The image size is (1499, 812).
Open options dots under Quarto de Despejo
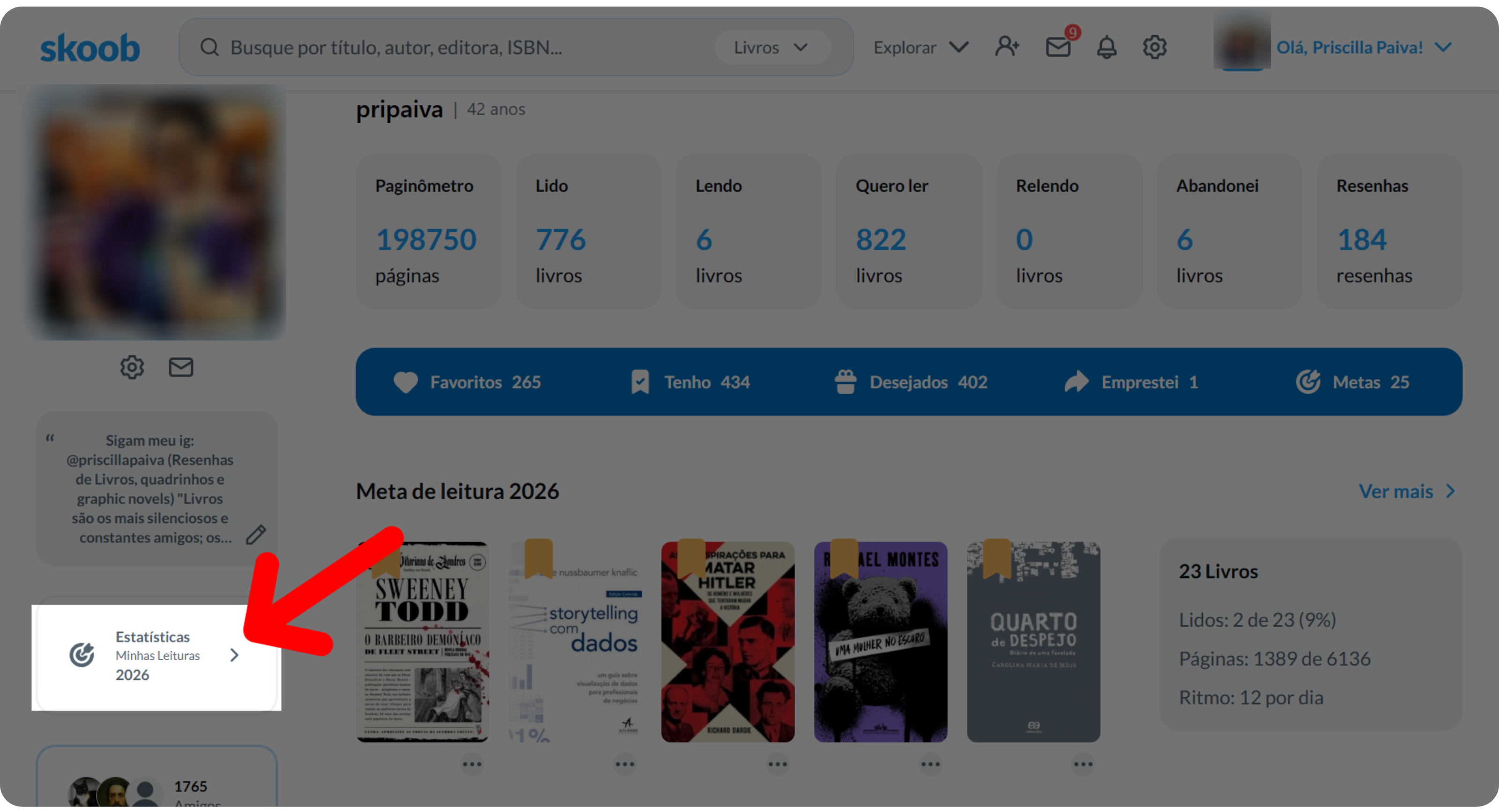click(x=1083, y=764)
